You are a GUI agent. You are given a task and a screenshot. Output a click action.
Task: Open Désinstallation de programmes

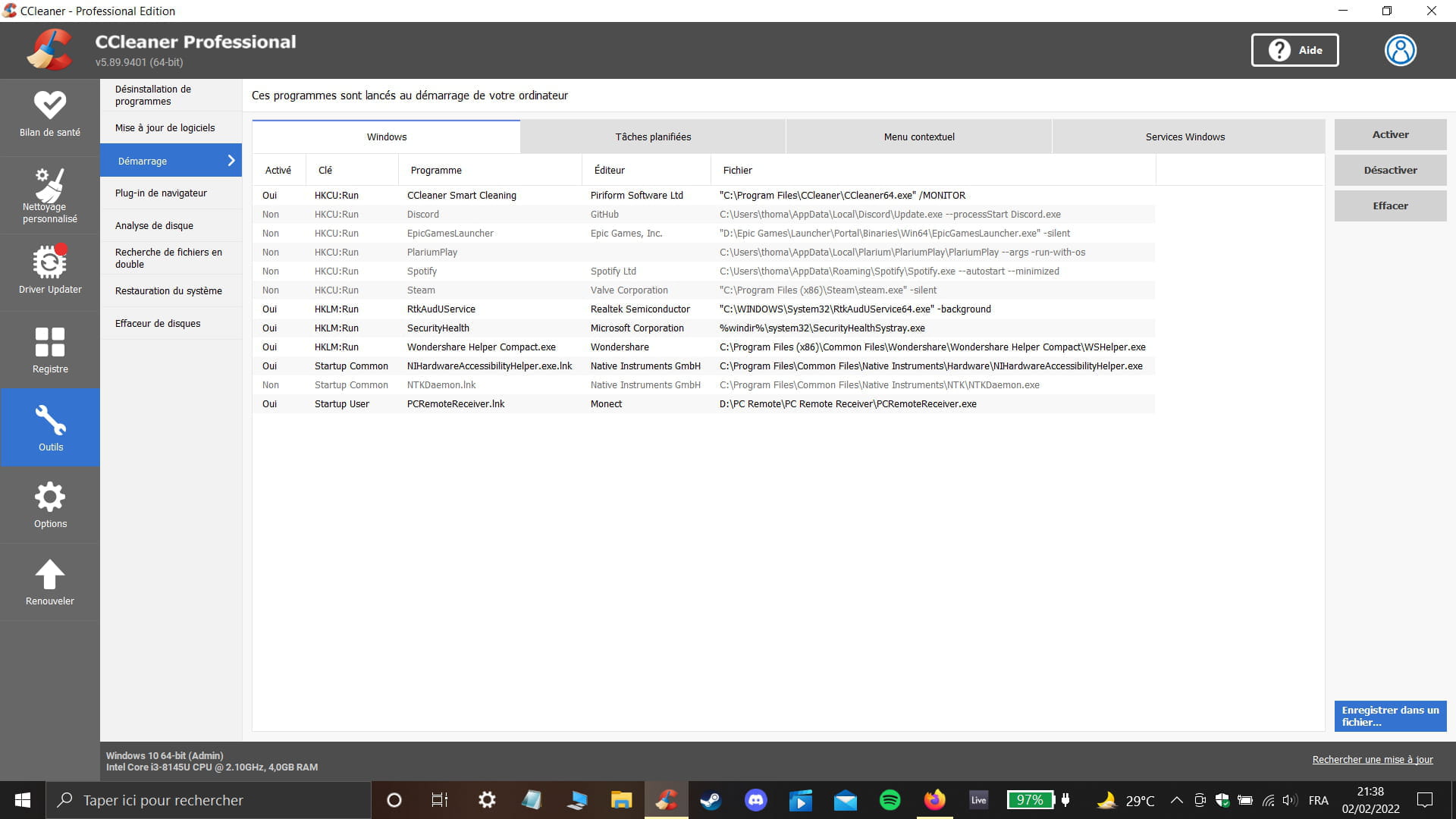pyautogui.click(x=171, y=96)
